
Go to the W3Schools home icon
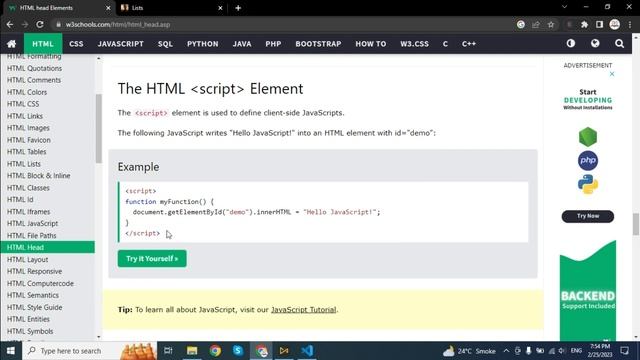11,44
